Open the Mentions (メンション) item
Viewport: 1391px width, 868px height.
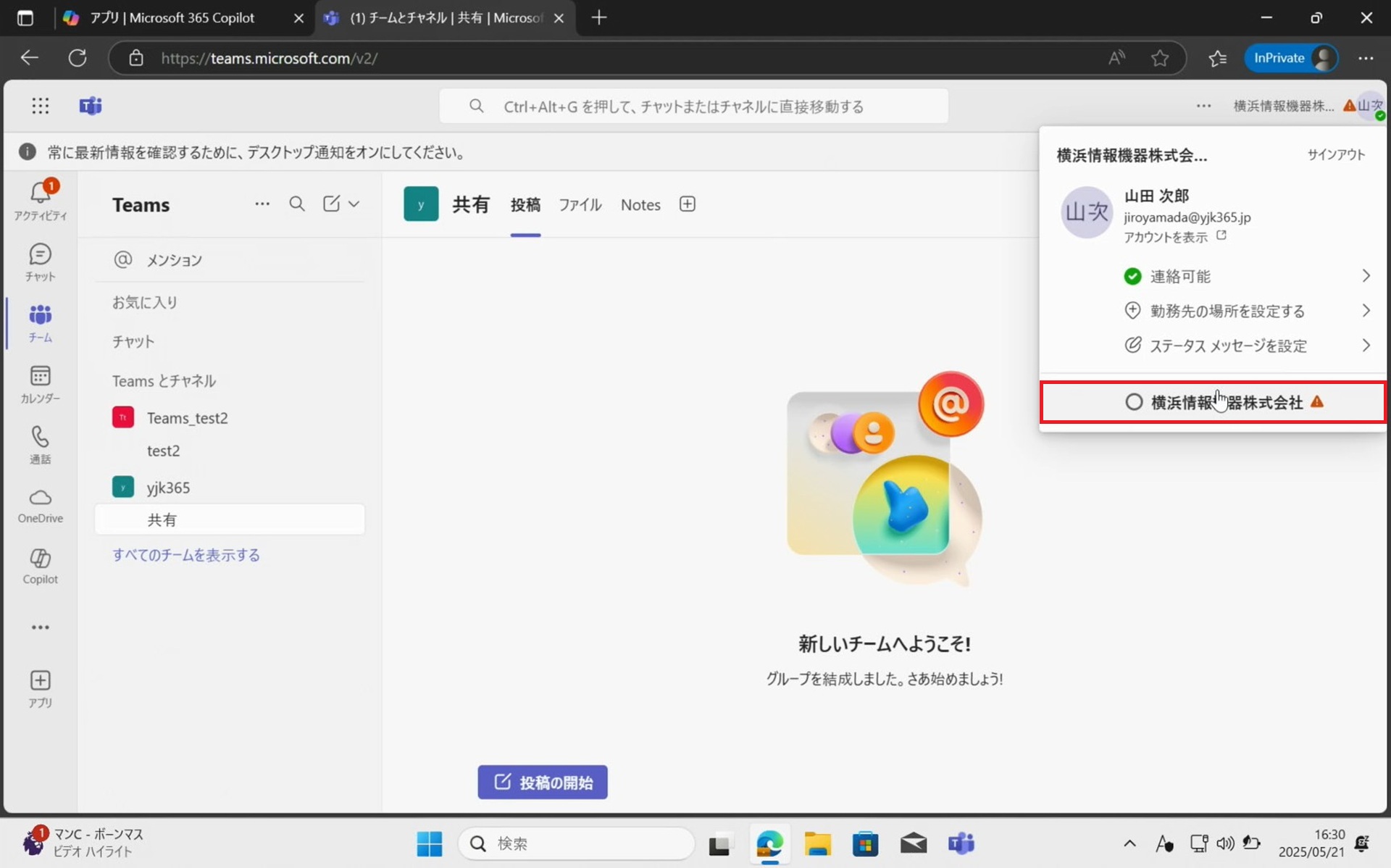(230, 260)
